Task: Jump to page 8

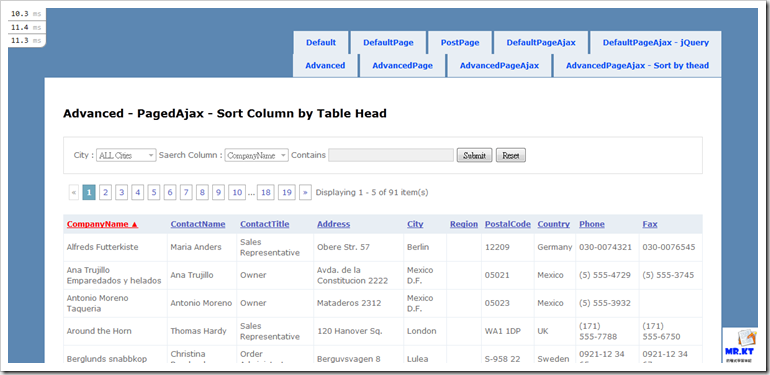Action: click(x=202, y=192)
